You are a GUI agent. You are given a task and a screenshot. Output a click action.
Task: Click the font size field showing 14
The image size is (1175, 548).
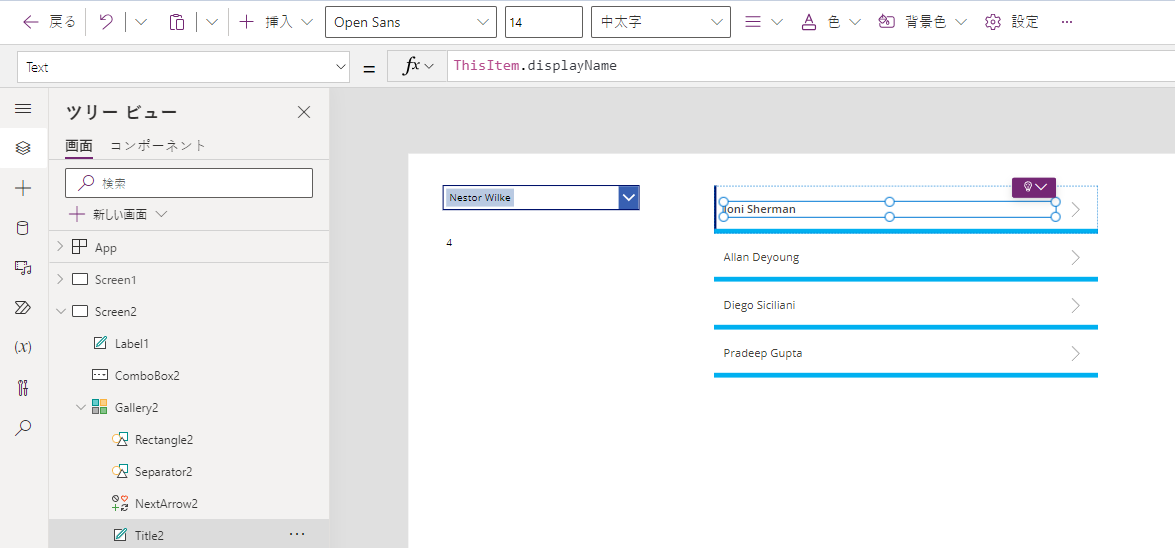pyautogui.click(x=543, y=22)
